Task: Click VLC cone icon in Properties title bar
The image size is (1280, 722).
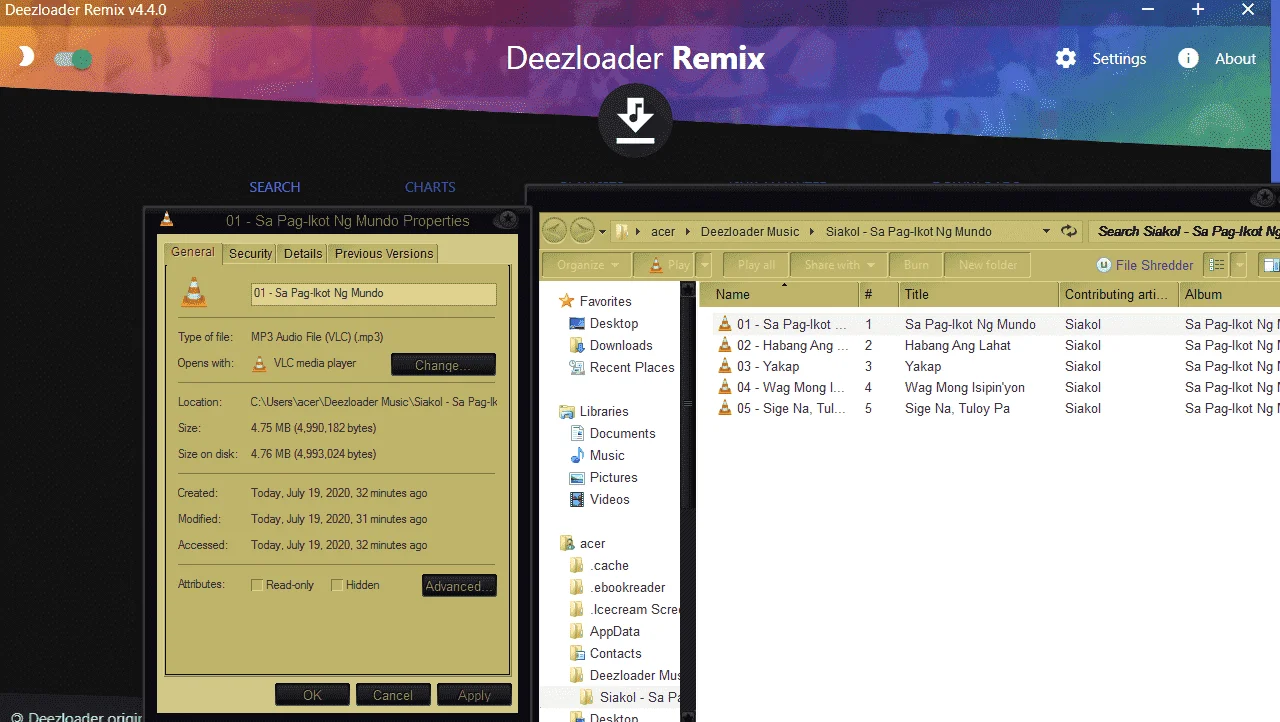Action: [166, 219]
